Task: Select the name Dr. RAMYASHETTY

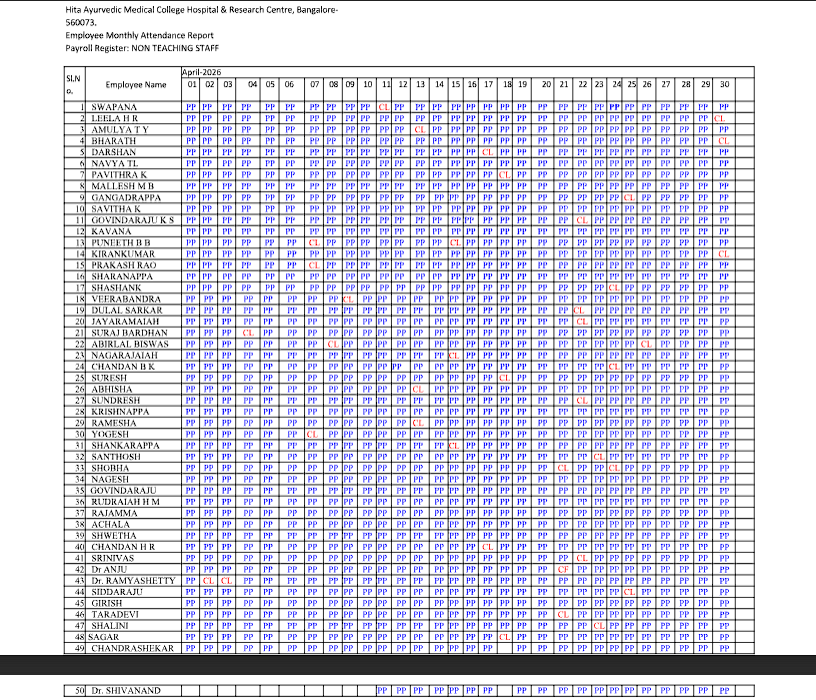Action: pos(133,581)
